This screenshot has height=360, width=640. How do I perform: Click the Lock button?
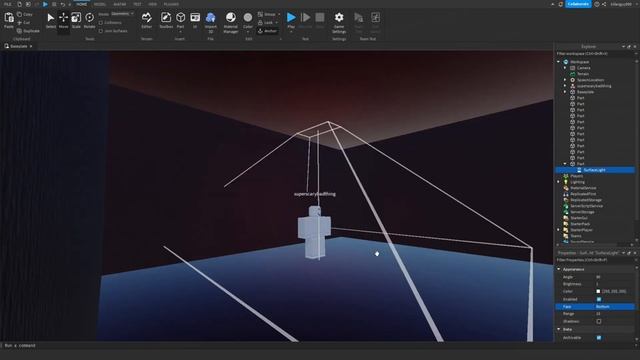(x=265, y=22)
